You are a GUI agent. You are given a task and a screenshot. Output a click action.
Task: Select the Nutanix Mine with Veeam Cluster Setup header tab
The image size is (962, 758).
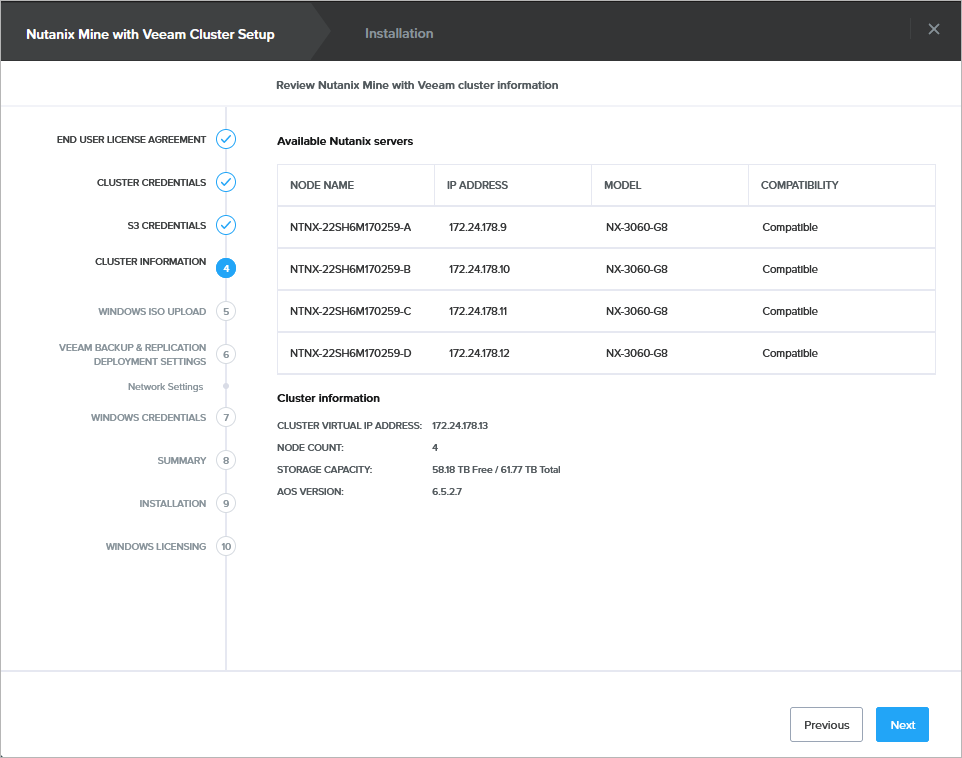click(x=150, y=34)
